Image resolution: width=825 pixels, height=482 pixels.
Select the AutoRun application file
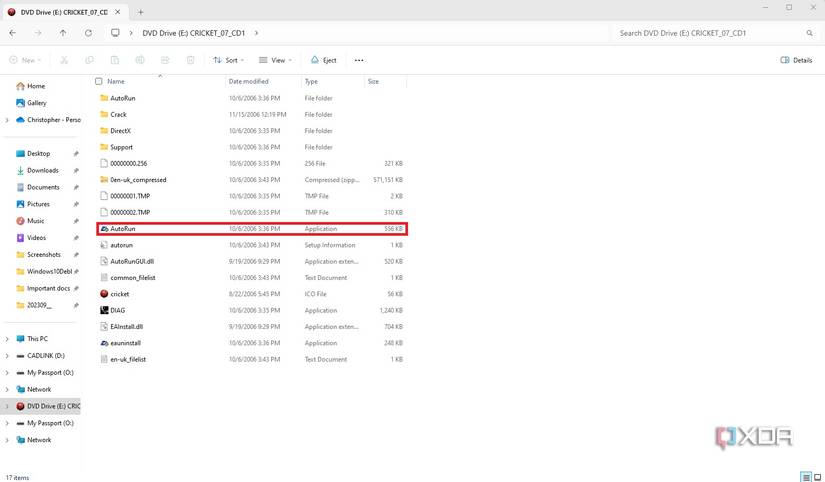[252, 229]
